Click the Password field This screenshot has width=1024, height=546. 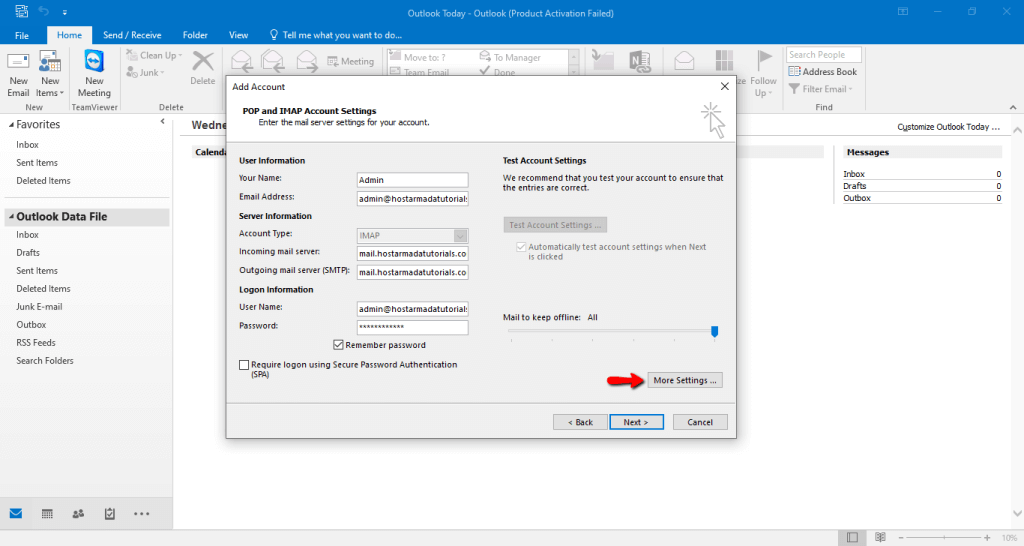pyautogui.click(x=412, y=327)
